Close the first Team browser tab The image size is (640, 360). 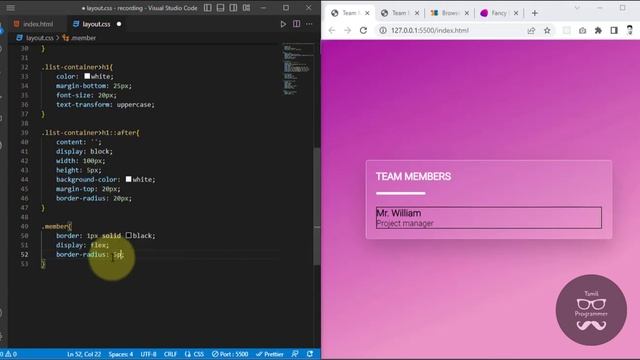(367, 13)
